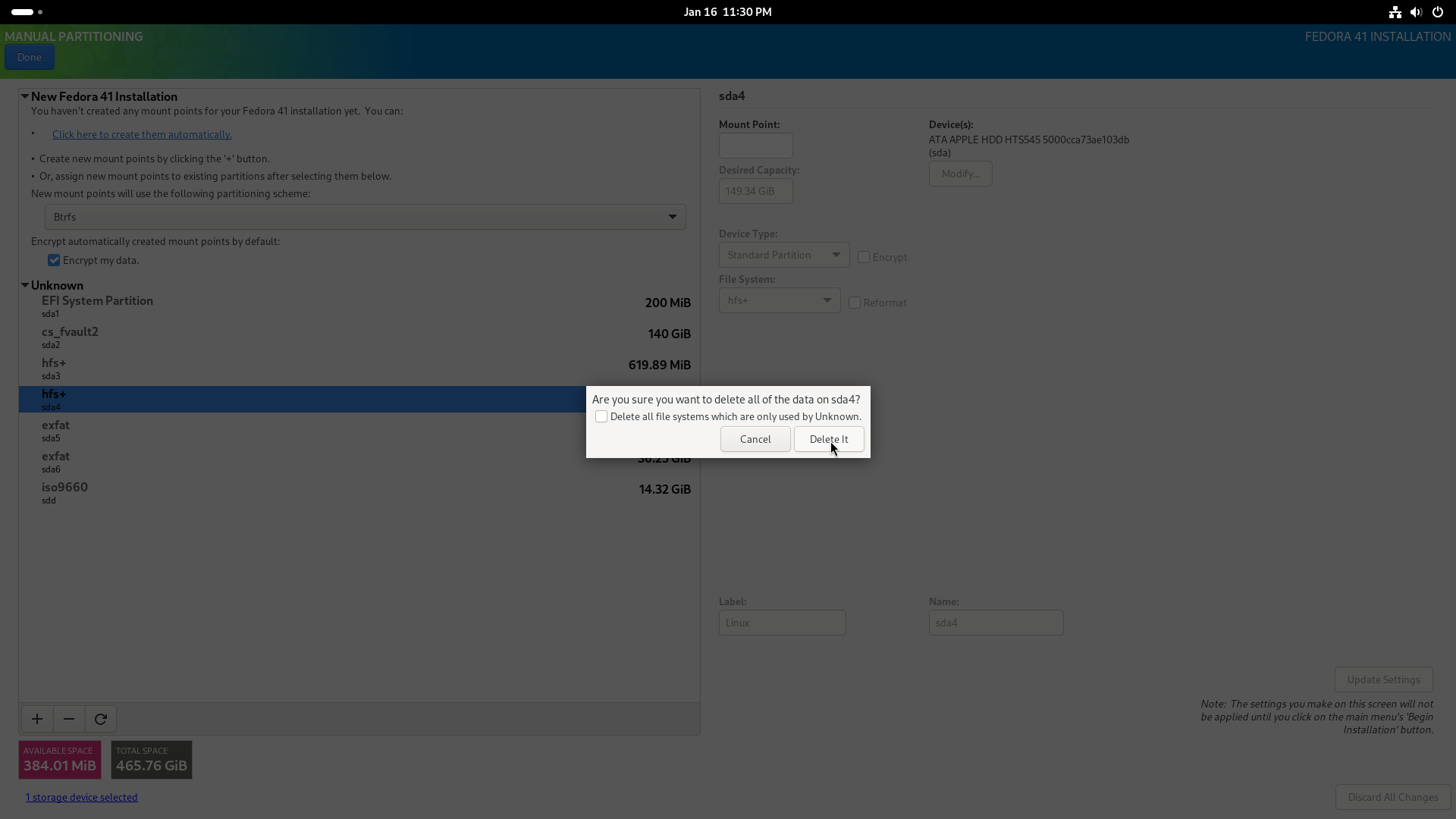Open the clock showing Jan 16 11:30 PM
The image size is (1456, 819).
727,12
